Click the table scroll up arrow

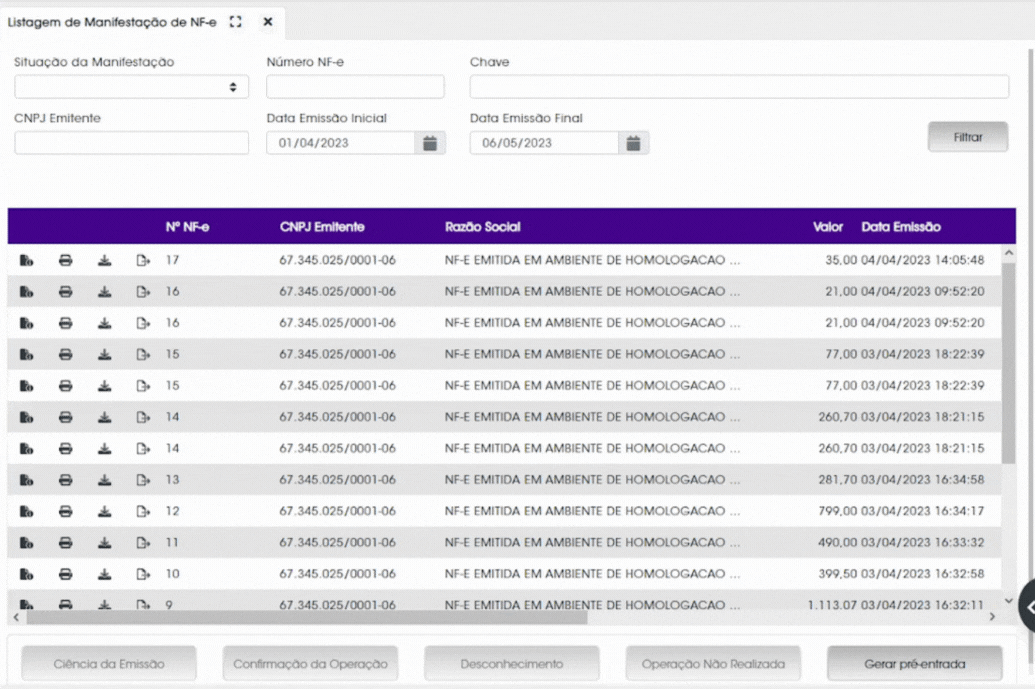pos(1008,253)
